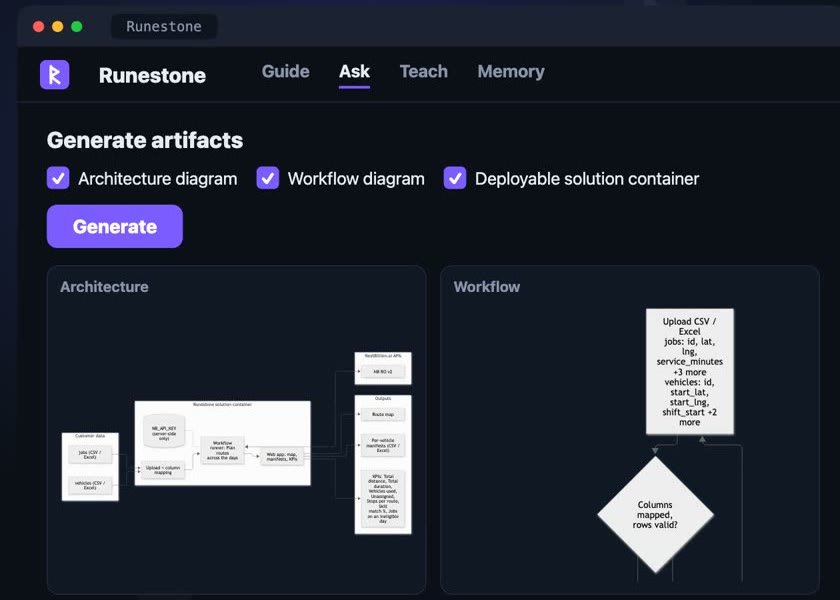Select the Per-vehicle manifests output node
Viewport: 840px width, 600px height.
[x=382, y=445]
